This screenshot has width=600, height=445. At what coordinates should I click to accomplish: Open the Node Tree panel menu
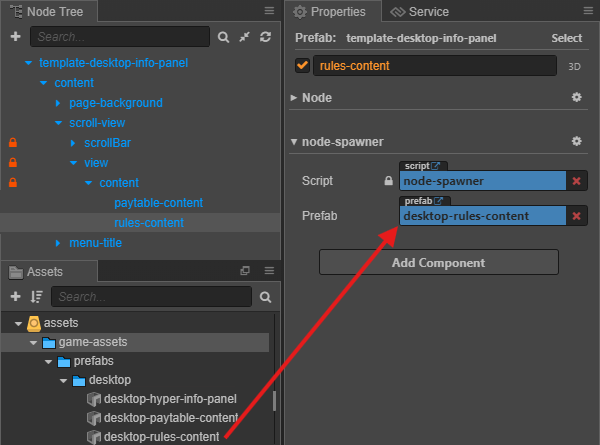point(269,11)
